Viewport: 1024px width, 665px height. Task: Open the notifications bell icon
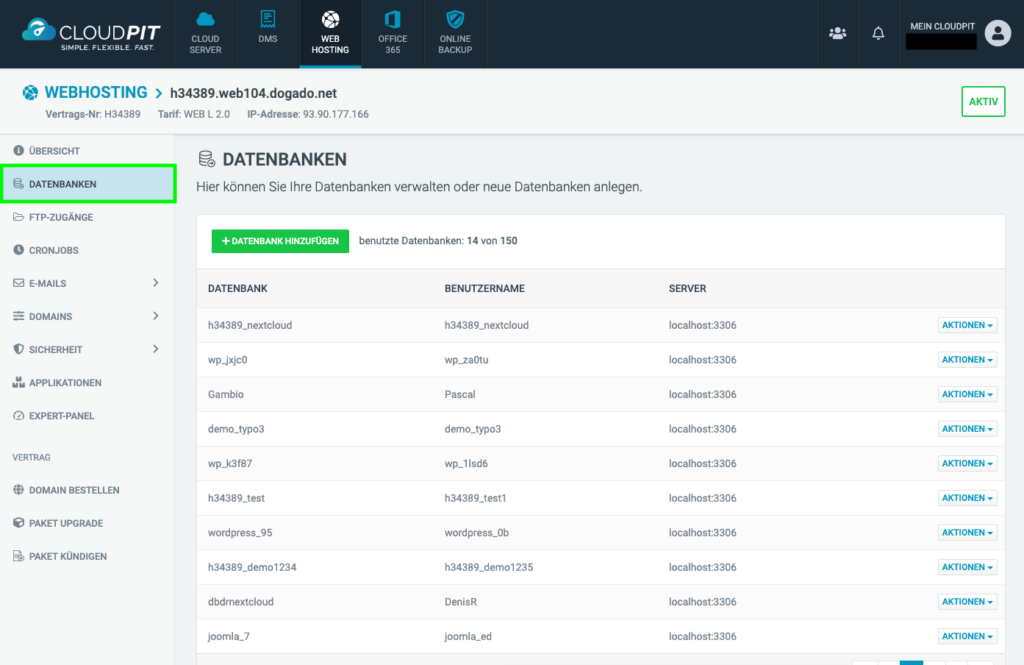pyautogui.click(x=877, y=33)
